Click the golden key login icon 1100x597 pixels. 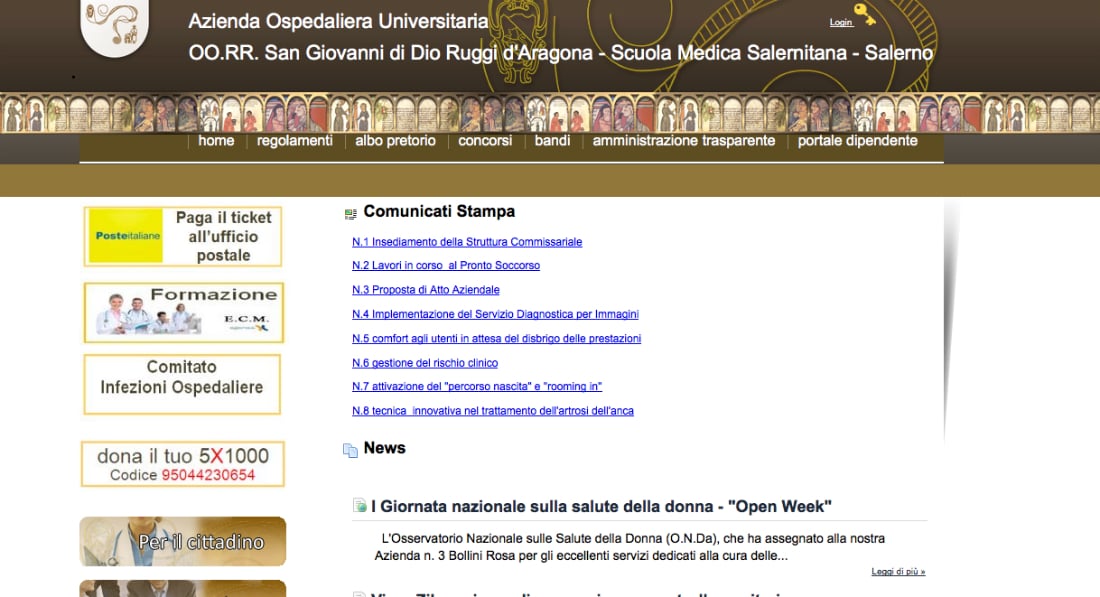click(x=865, y=15)
